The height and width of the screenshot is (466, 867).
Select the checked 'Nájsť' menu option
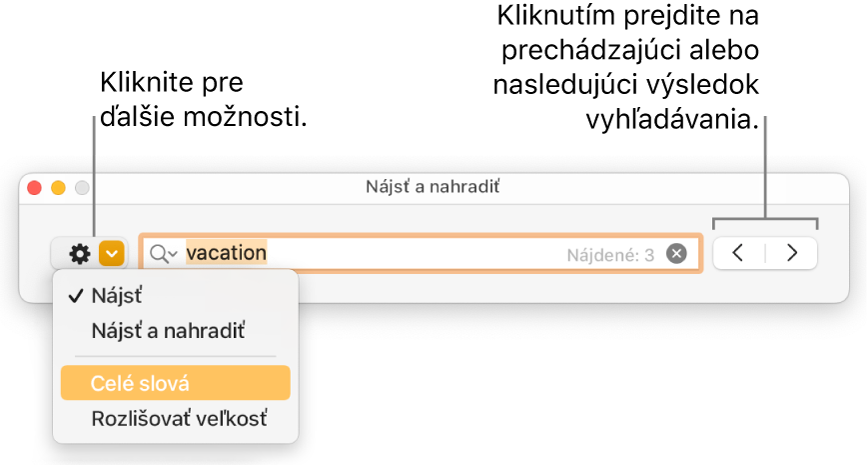[x=117, y=295]
